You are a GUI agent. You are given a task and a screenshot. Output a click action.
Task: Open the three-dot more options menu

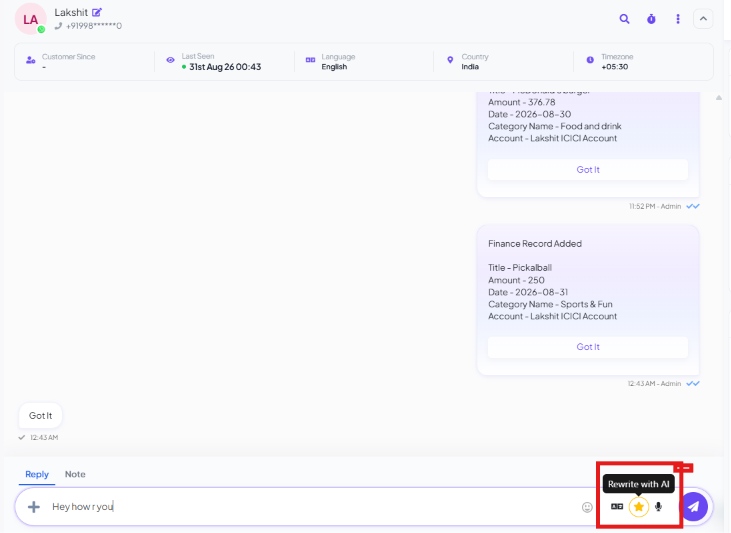[678, 19]
